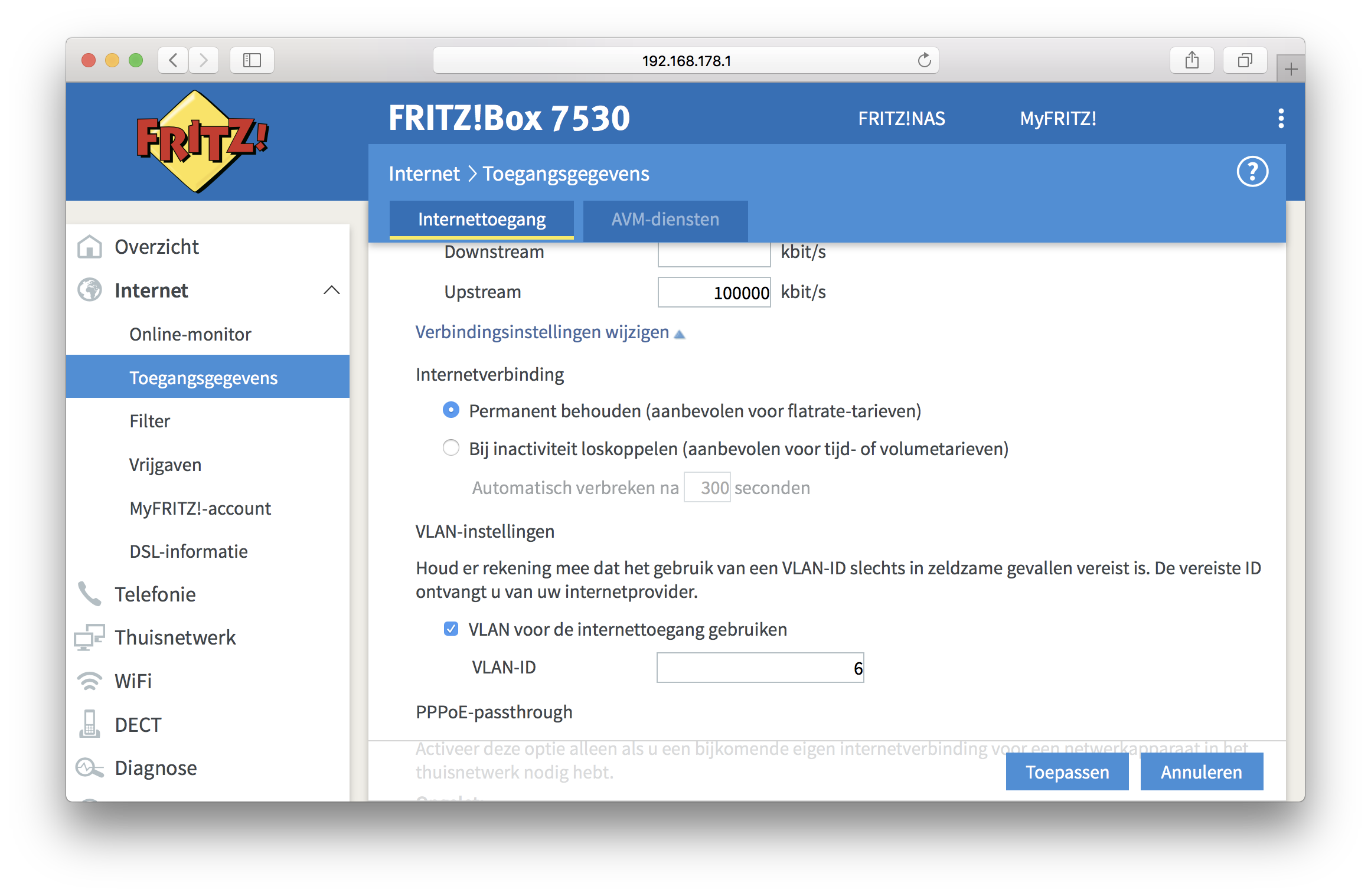Screen dimensions: 1371x896
Task: Open the three-dot options menu
Action: (1281, 118)
